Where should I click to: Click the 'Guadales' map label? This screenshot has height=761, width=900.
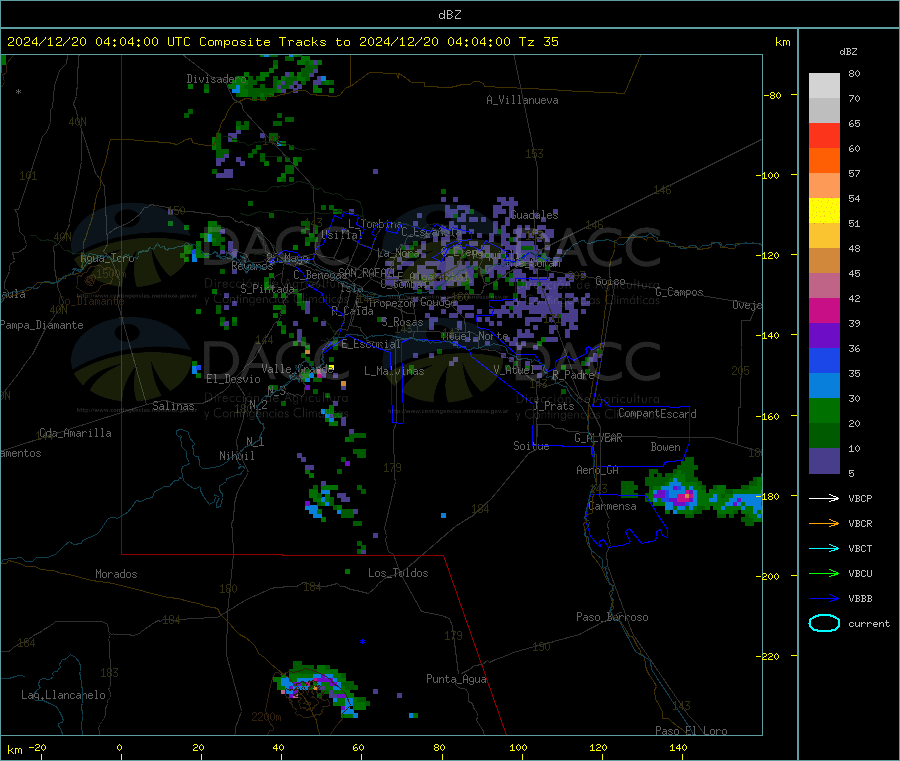534,215
